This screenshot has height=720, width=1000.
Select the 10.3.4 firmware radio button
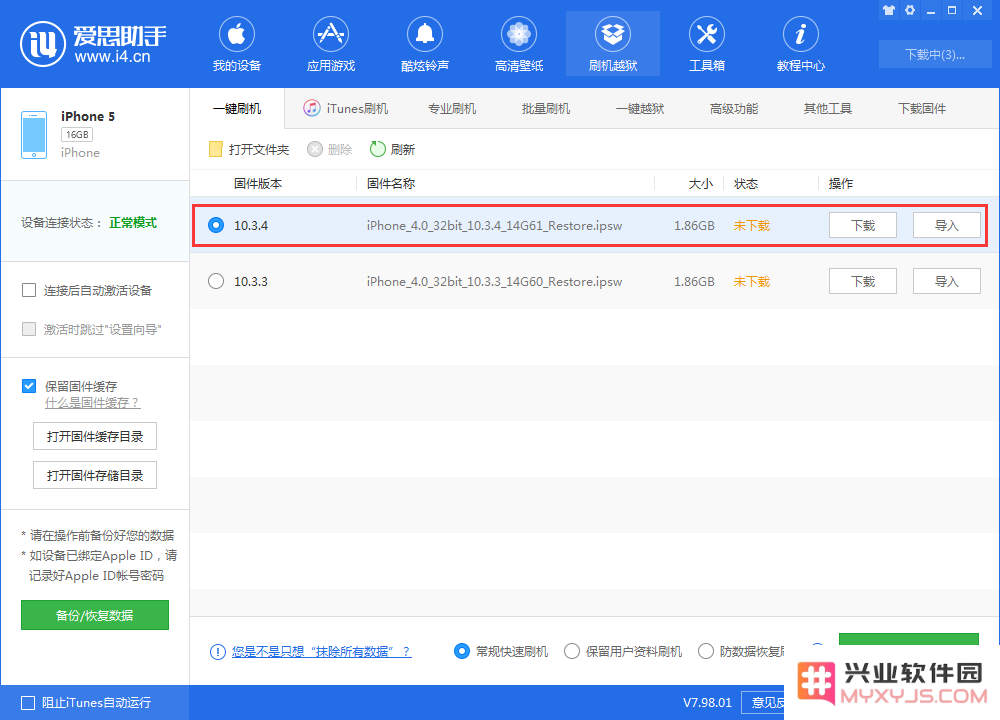(216, 225)
